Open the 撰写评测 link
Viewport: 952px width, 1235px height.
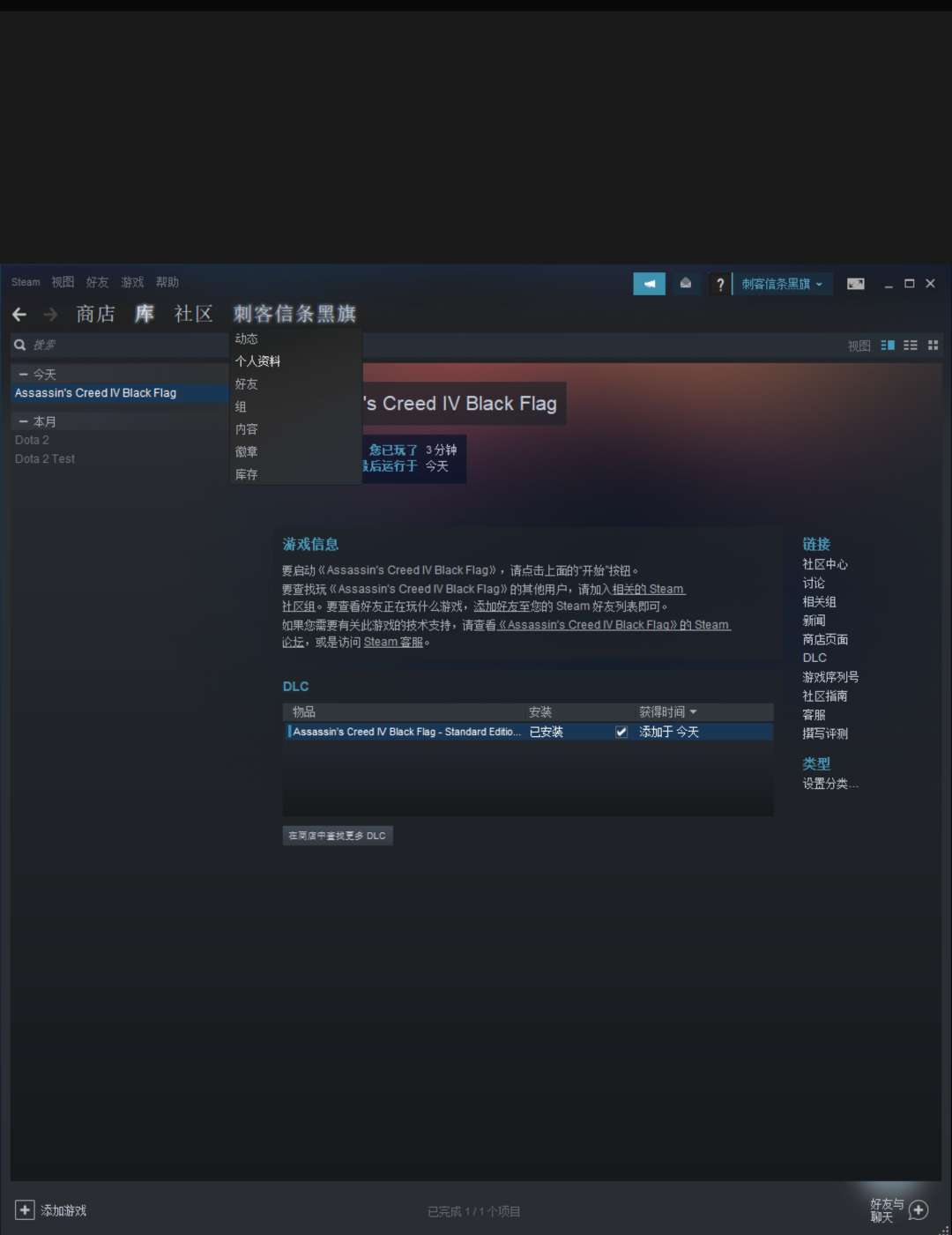pos(825,733)
